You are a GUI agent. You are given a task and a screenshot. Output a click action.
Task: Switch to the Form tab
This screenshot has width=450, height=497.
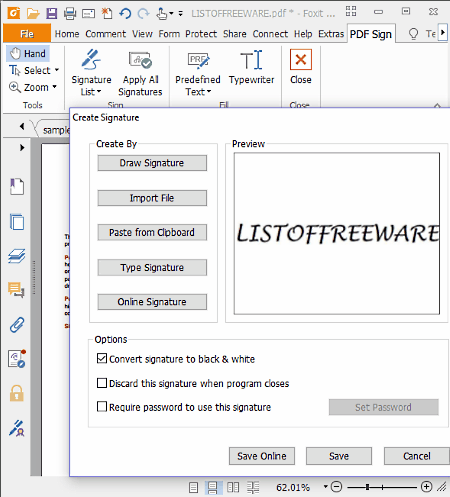pos(169,34)
